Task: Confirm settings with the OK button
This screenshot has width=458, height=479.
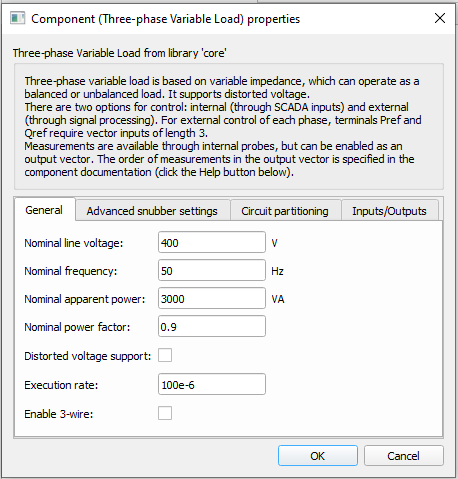Action: point(318,456)
